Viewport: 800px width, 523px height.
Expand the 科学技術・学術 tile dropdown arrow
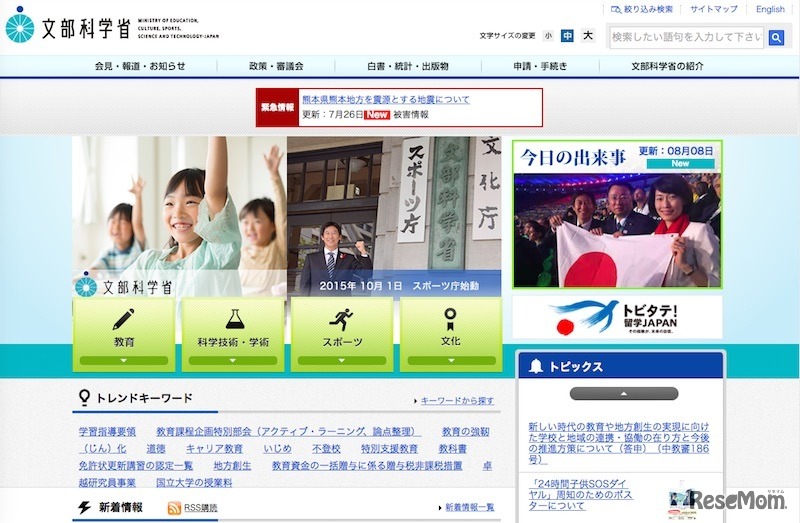point(233,360)
